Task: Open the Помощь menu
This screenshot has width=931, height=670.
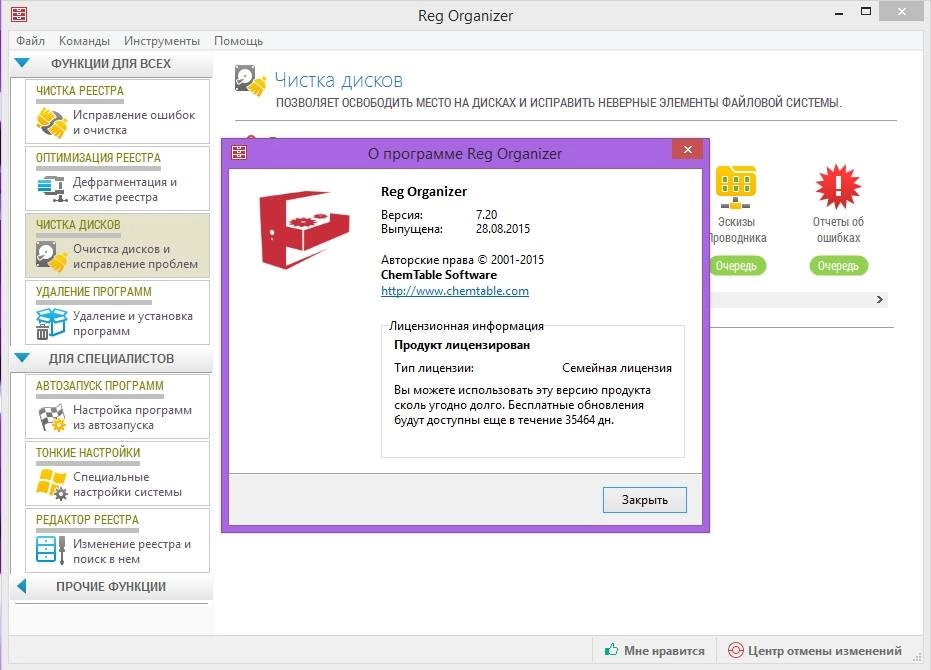Action: 238,41
